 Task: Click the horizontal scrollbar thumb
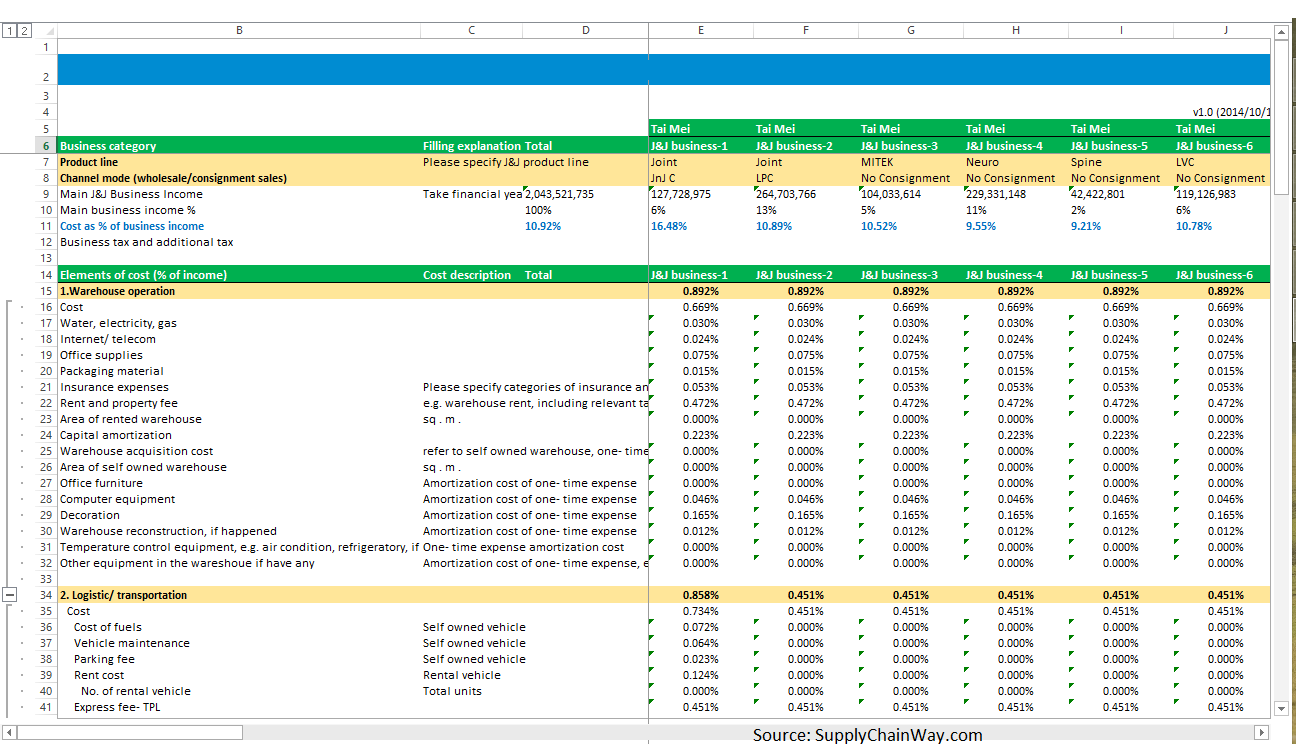(130, 732)
